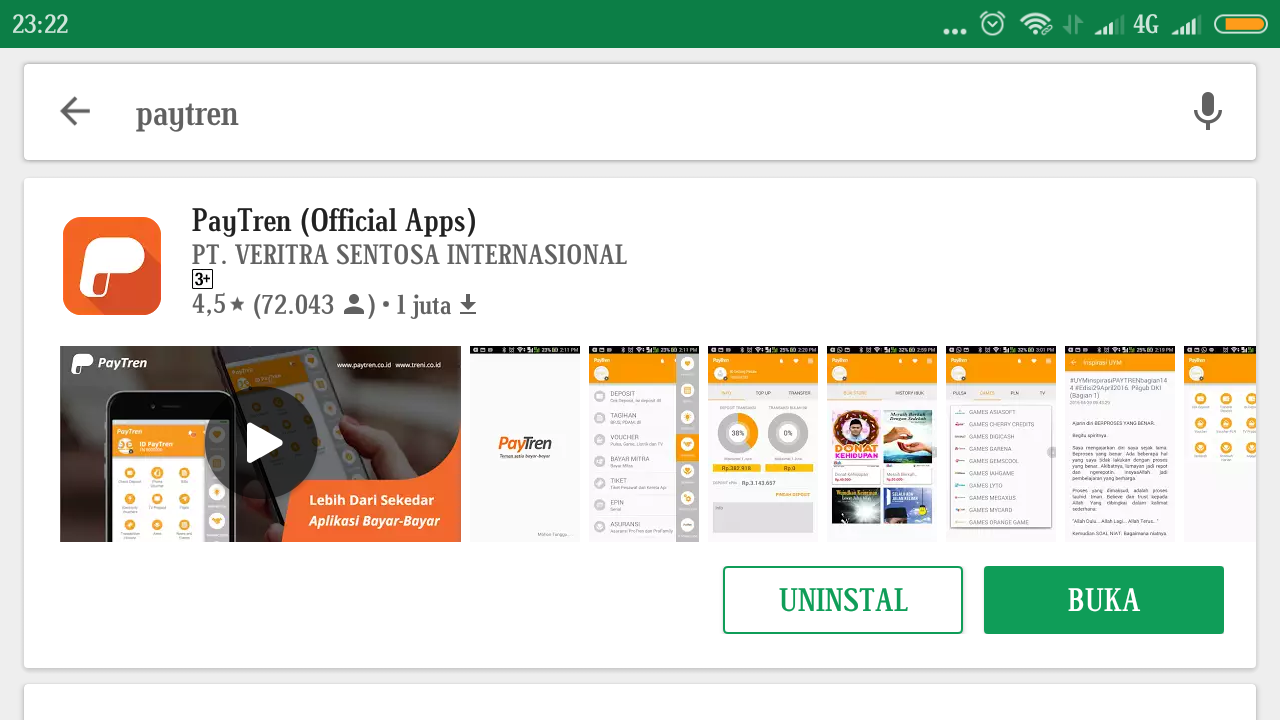Tap the three-dots status bar indicator
1280x720 pixels.
tap(955, 31)
